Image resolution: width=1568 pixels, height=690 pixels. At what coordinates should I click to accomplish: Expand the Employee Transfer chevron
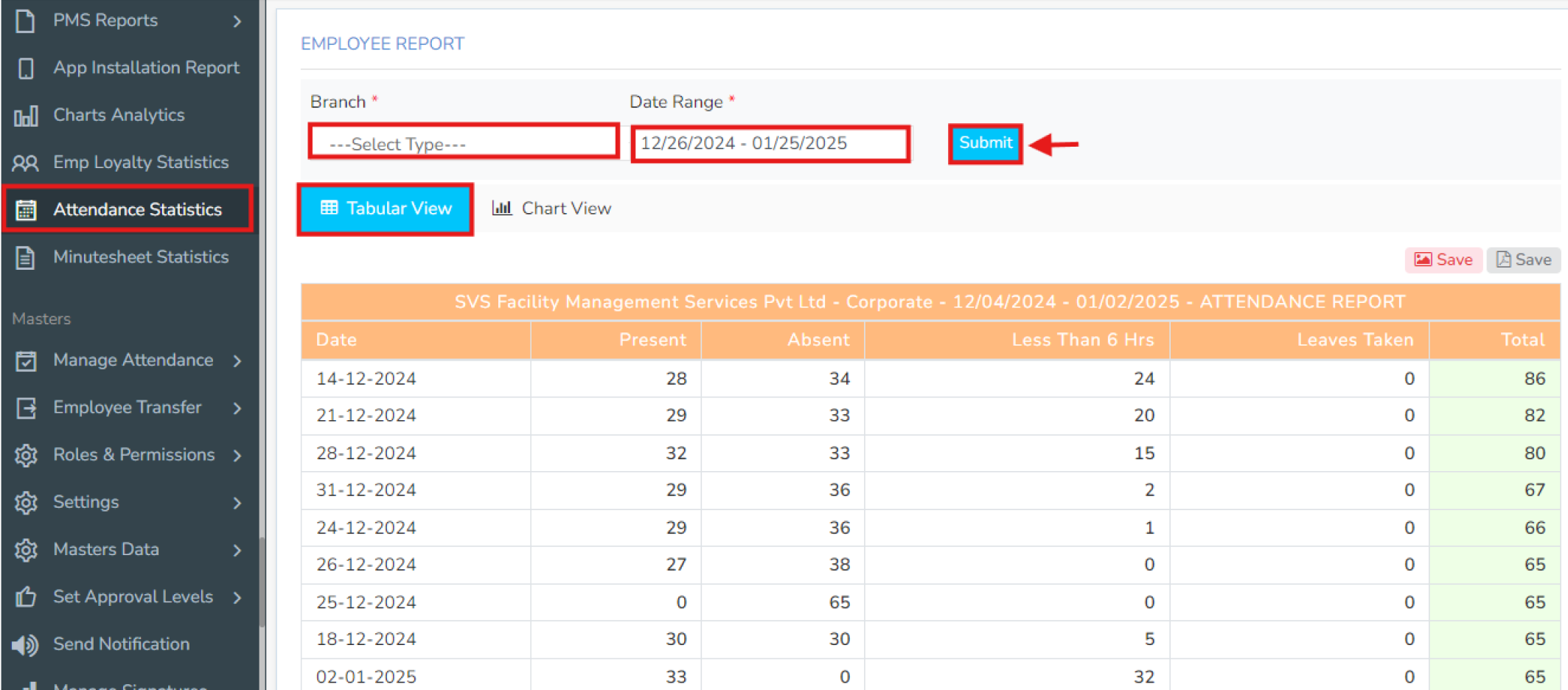coord(237,408)
